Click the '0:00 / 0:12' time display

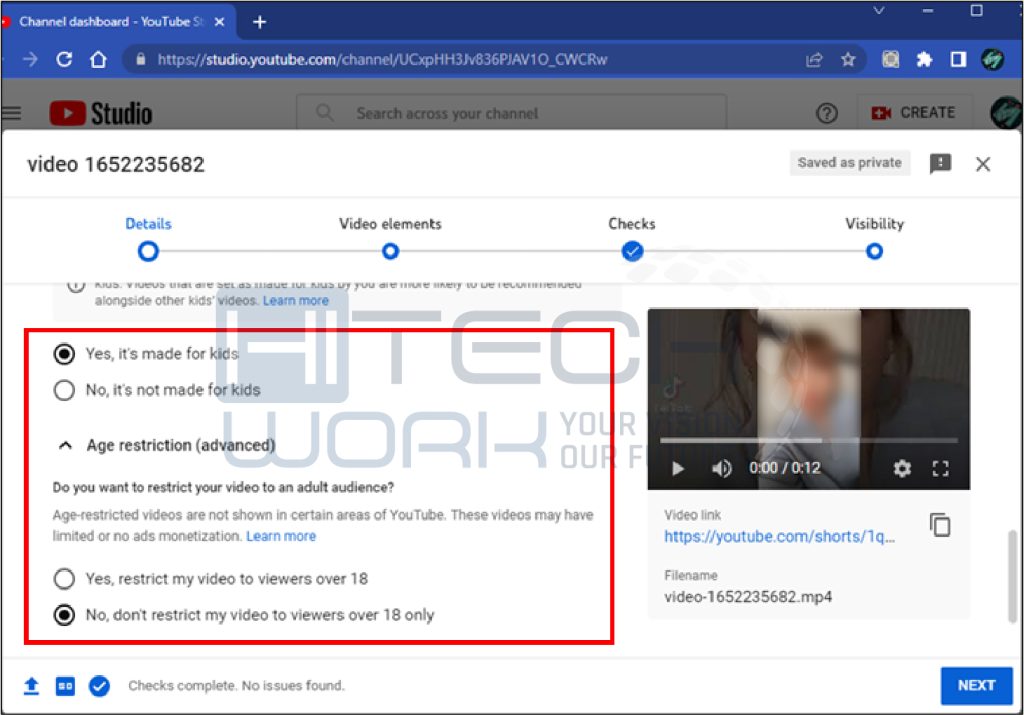(x=784, y=468)
